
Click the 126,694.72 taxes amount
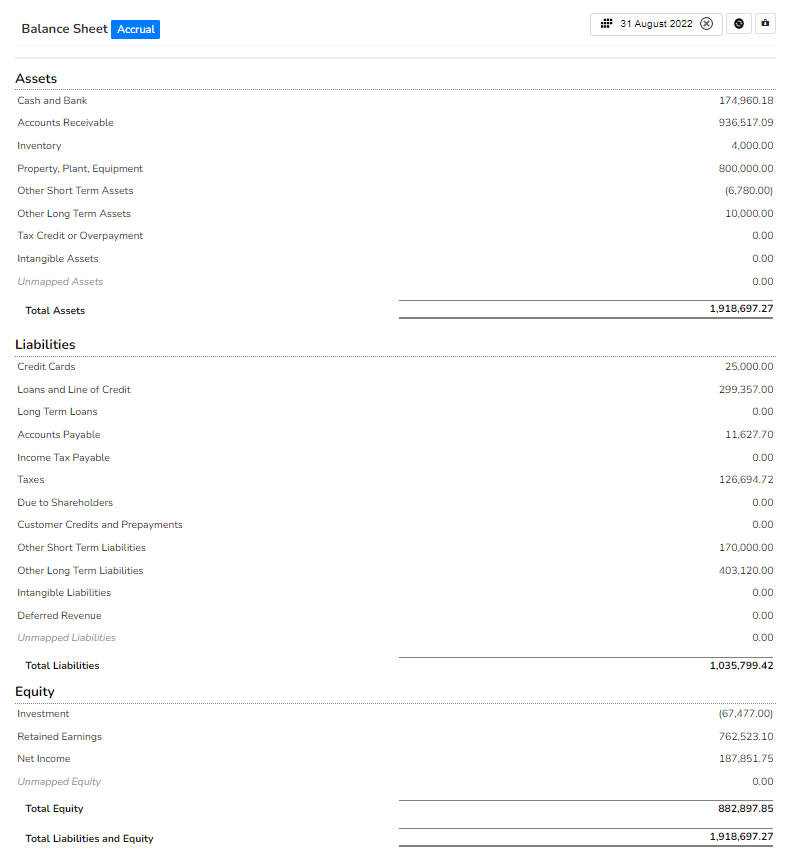point(746,480)
